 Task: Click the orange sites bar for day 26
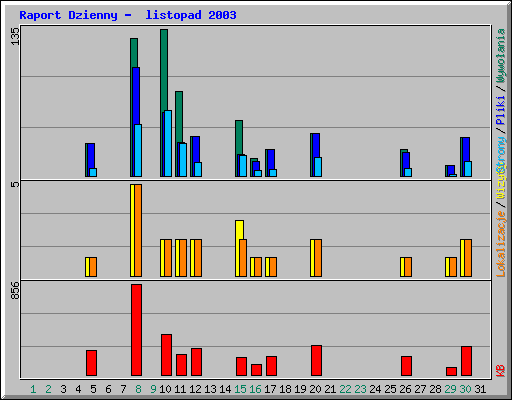coord(408,267)
